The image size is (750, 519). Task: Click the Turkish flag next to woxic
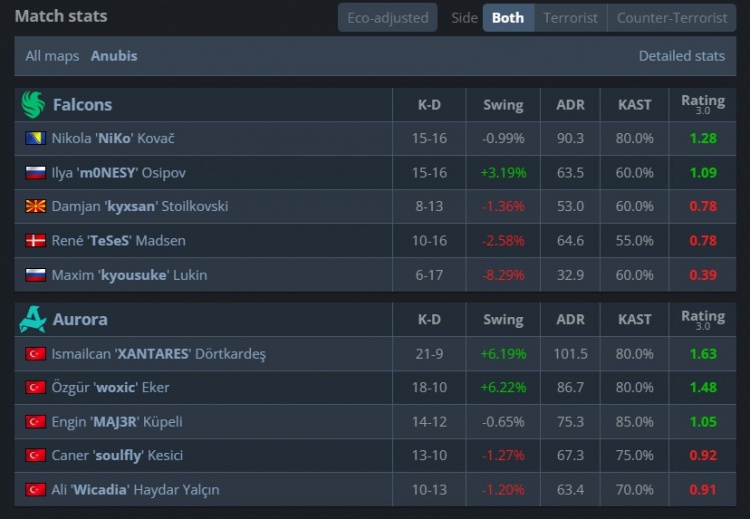click(35, 387)
